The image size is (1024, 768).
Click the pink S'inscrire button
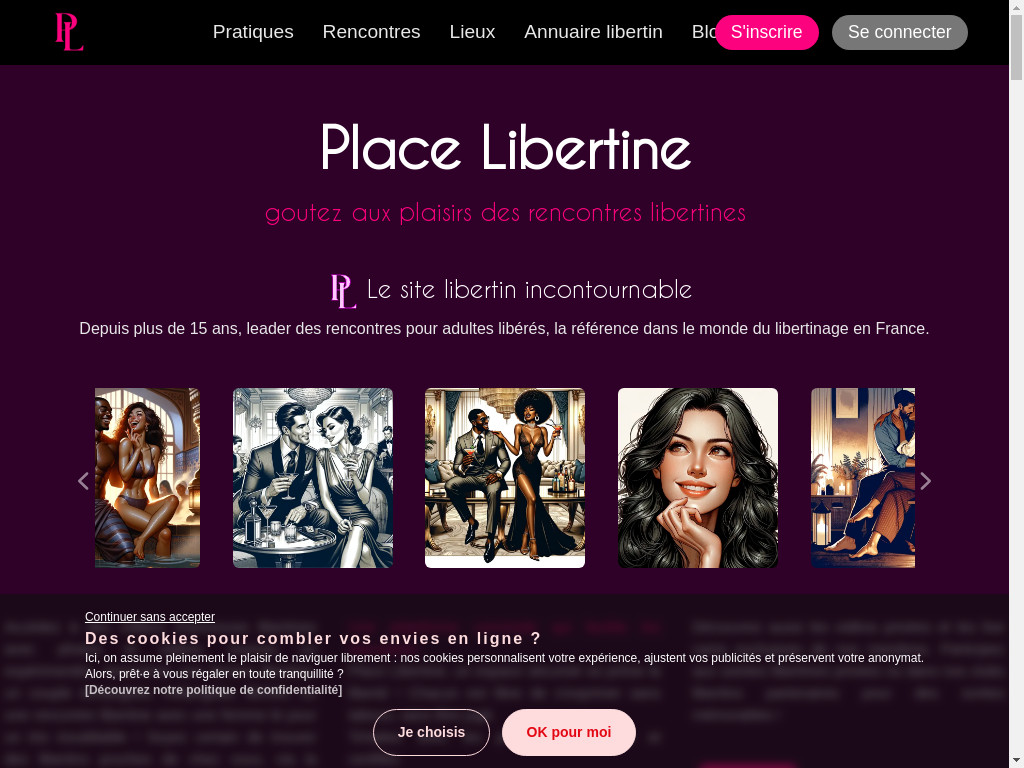pos(767,32)
